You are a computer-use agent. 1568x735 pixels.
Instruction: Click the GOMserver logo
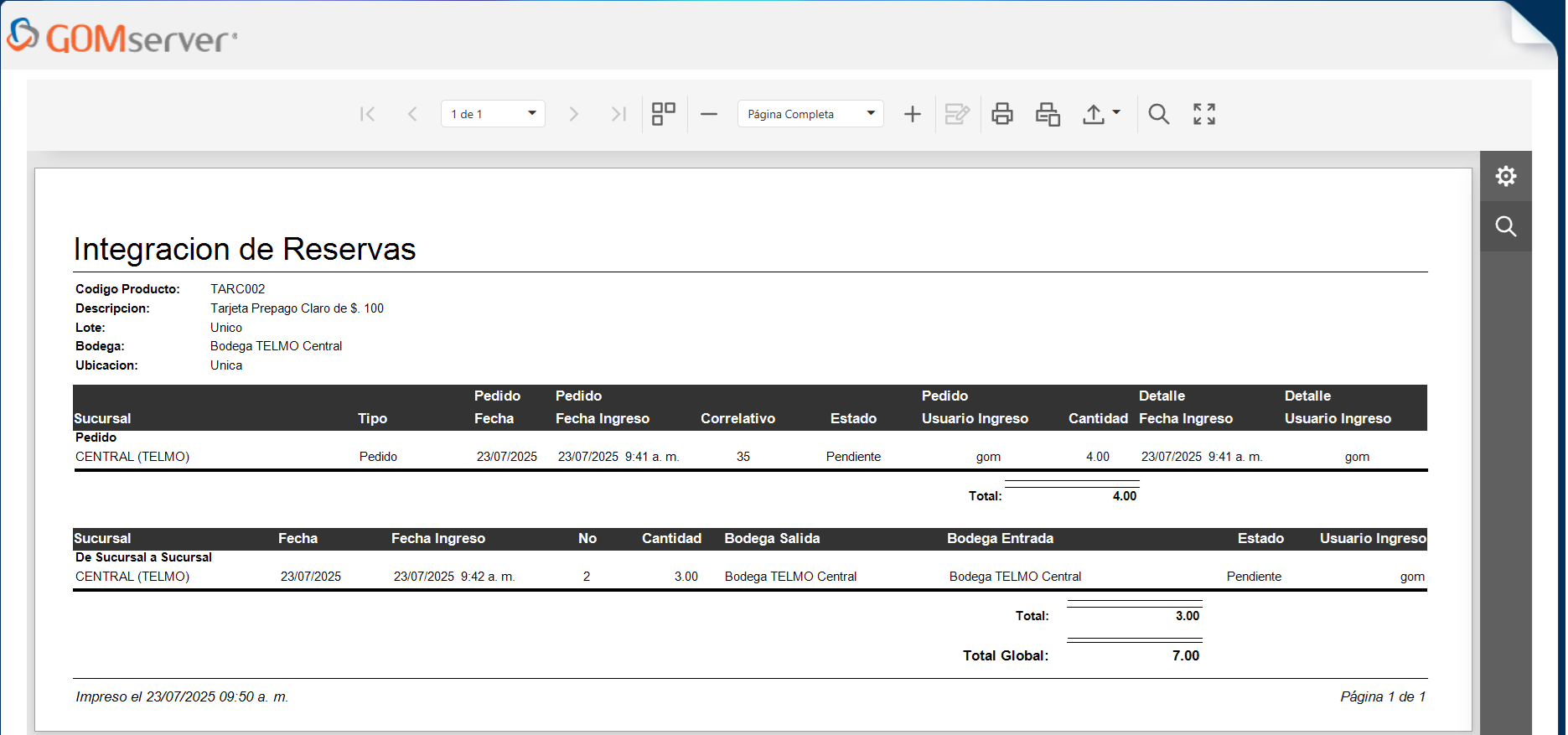(122, 37)
